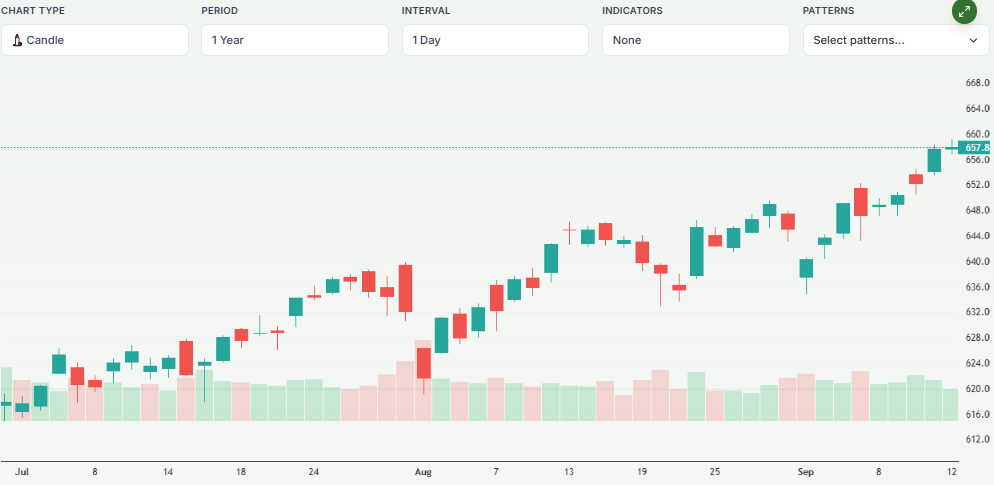The image size is (994, 485).
Task: Click the INDICATORS heading label
Action: pyautogui.click(x=632, y=11)
